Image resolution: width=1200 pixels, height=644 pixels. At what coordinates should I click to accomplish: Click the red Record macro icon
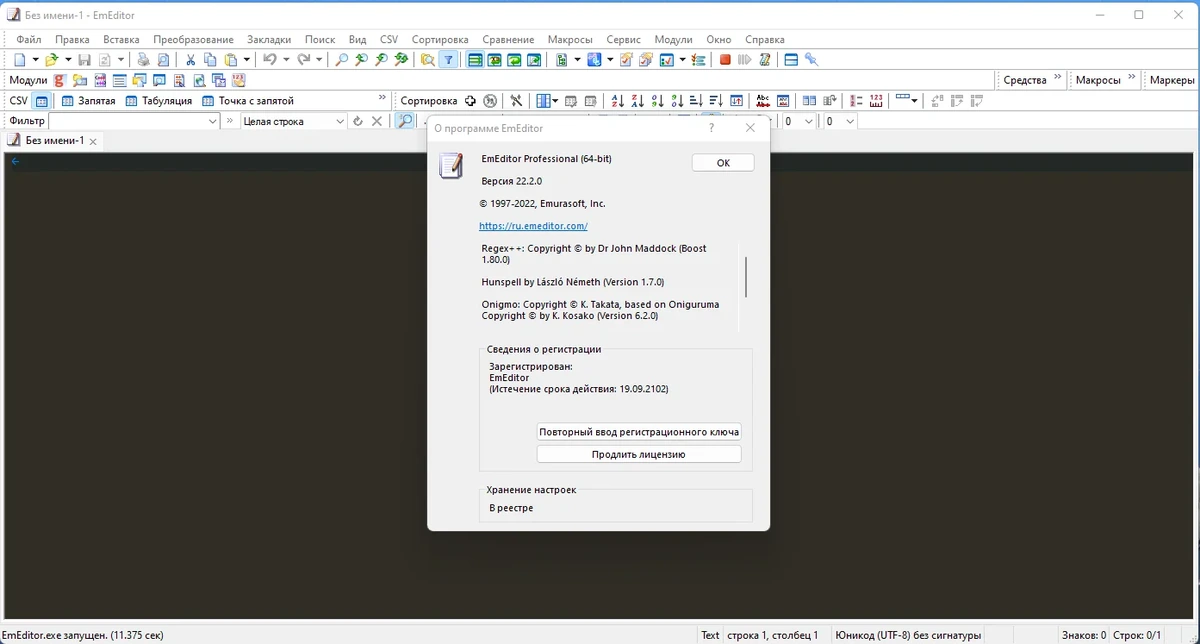725,60
